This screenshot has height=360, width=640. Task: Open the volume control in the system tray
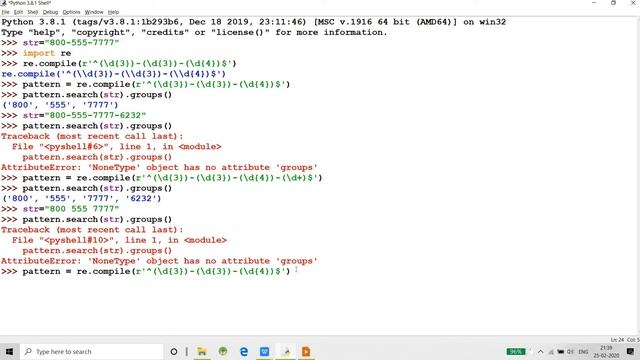[x=570, y=351]
